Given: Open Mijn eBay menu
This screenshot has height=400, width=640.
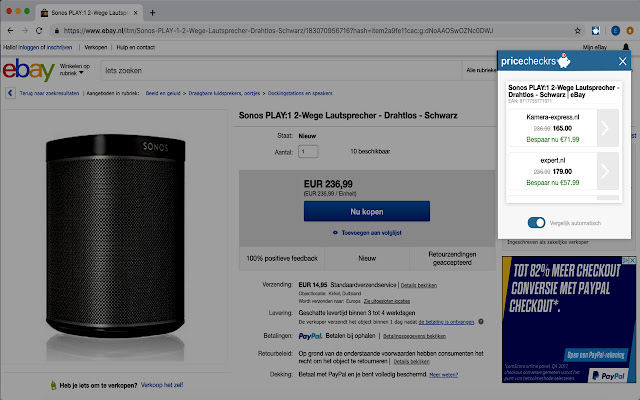Looking at the screenshot, I should [x=595, y=47].
